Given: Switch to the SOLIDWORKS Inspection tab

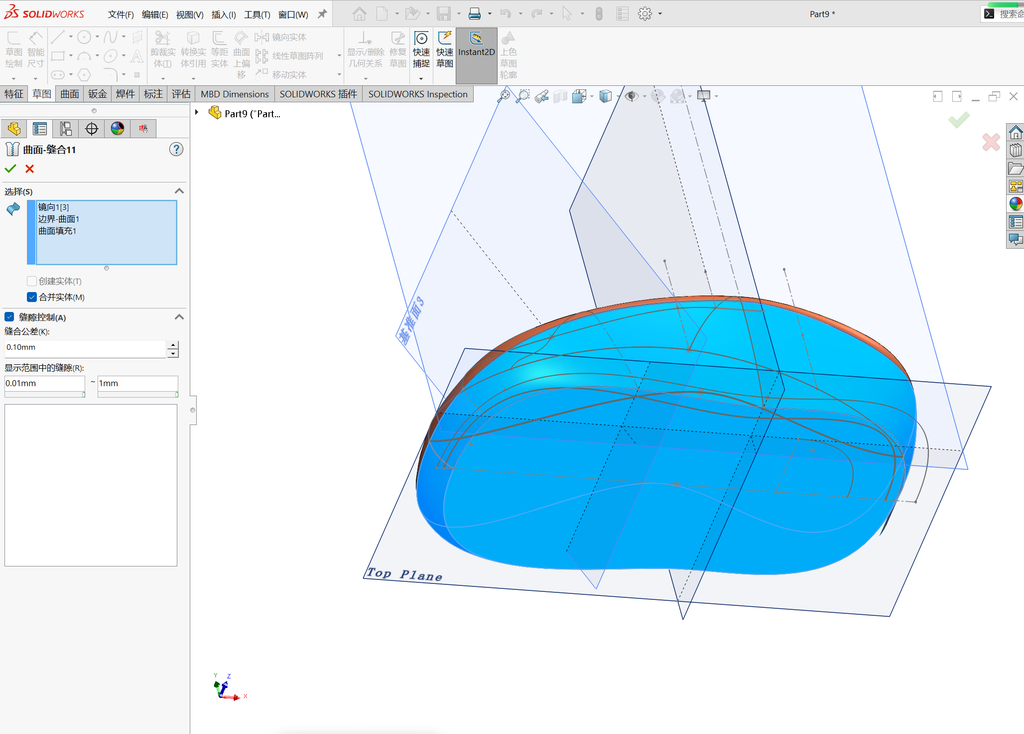Looking at the screenshot, I should coord(418,94).
